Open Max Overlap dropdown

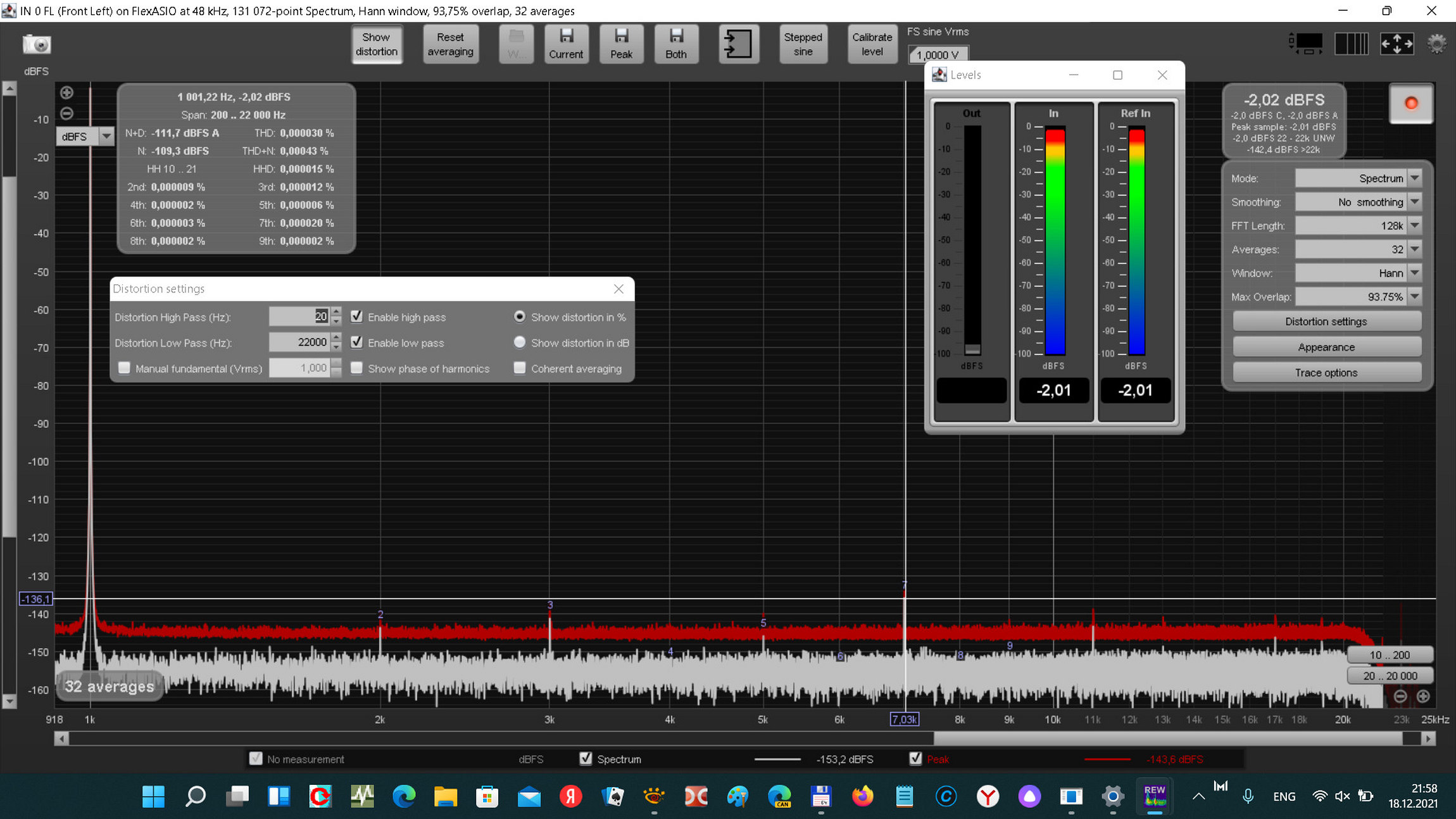(x=1358, y=296)
